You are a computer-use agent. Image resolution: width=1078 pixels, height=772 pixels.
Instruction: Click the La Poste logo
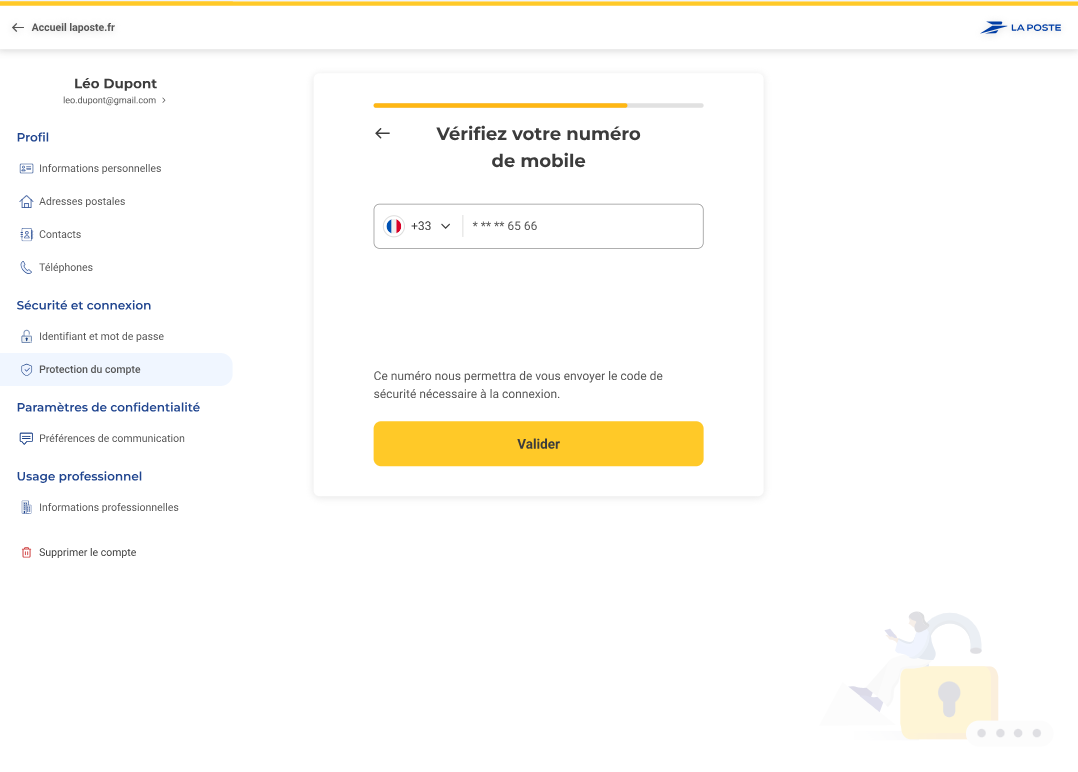[x=1020, y=28]
